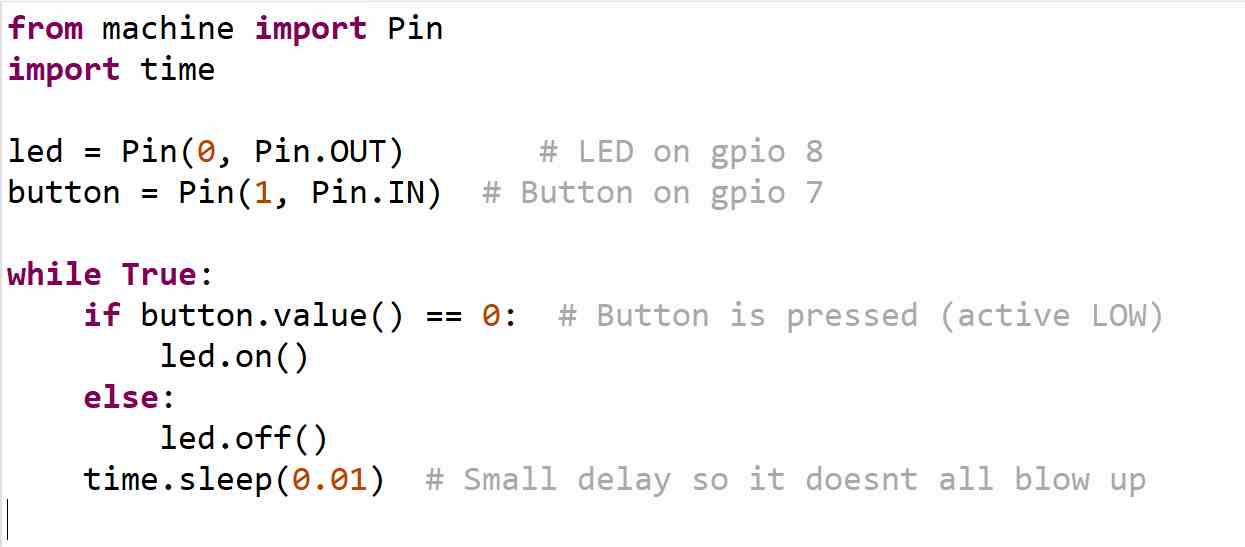Viewport: 1245px width, 547px height.
Task: Click the '# Button on gpio 7' comment
Action: [652, 192]
